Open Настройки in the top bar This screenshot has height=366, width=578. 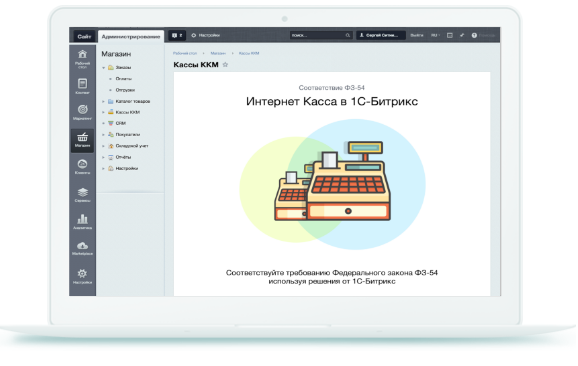click(x=206, y=35)
